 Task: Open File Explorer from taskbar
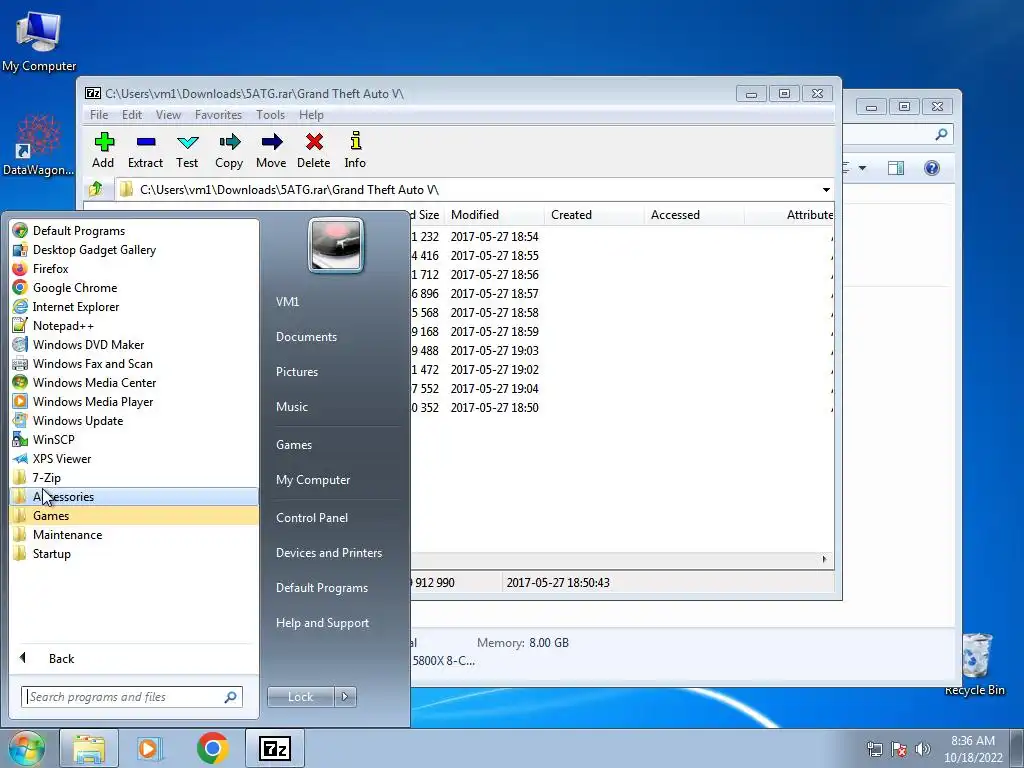(89, 748)
